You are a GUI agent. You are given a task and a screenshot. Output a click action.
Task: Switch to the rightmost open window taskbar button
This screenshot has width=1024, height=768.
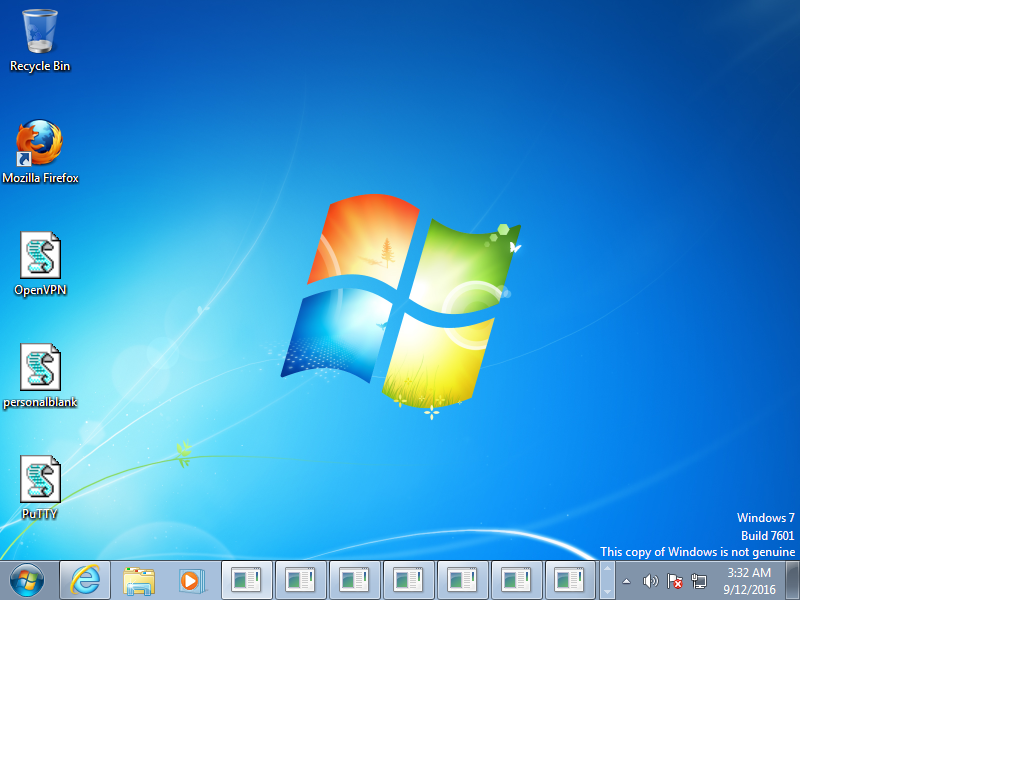click(x=570, y=580)
